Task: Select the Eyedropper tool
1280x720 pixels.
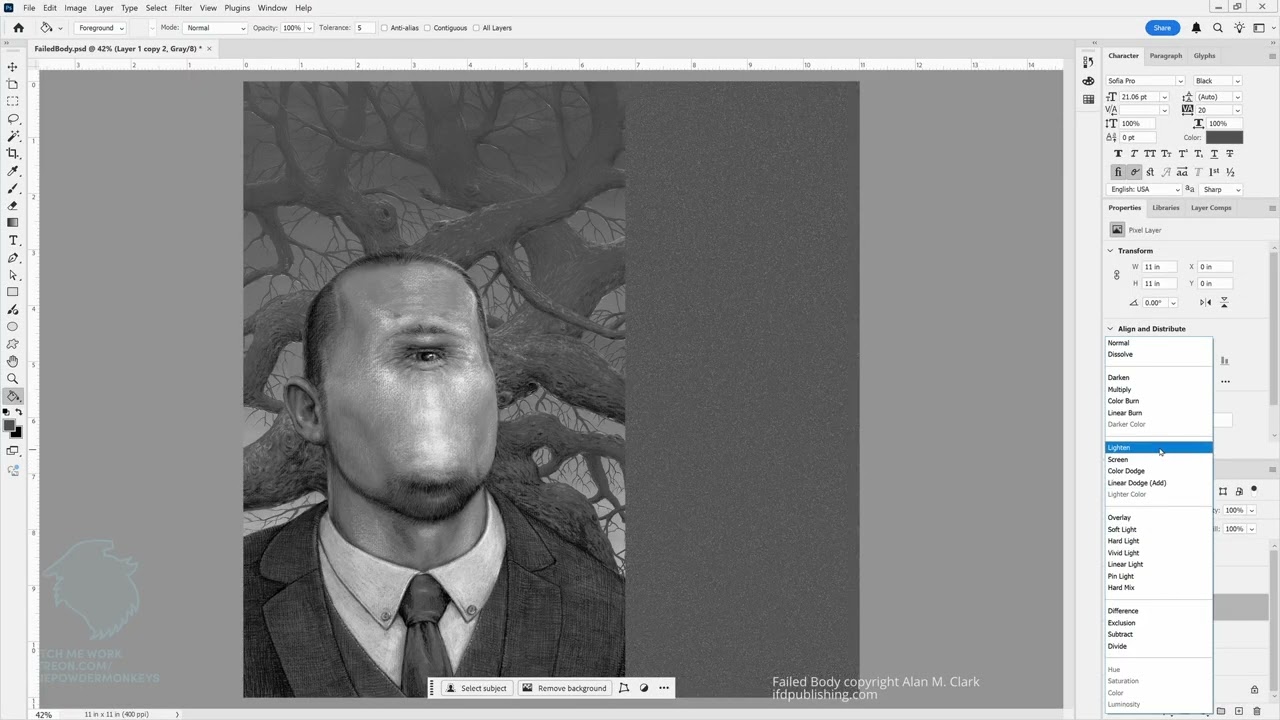Action: point(13,171)
